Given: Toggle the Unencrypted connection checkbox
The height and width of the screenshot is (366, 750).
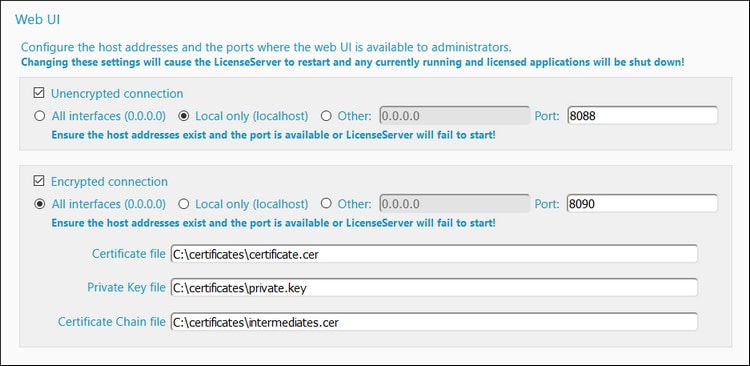Looking at the screenshot, I should pos(39,93).
